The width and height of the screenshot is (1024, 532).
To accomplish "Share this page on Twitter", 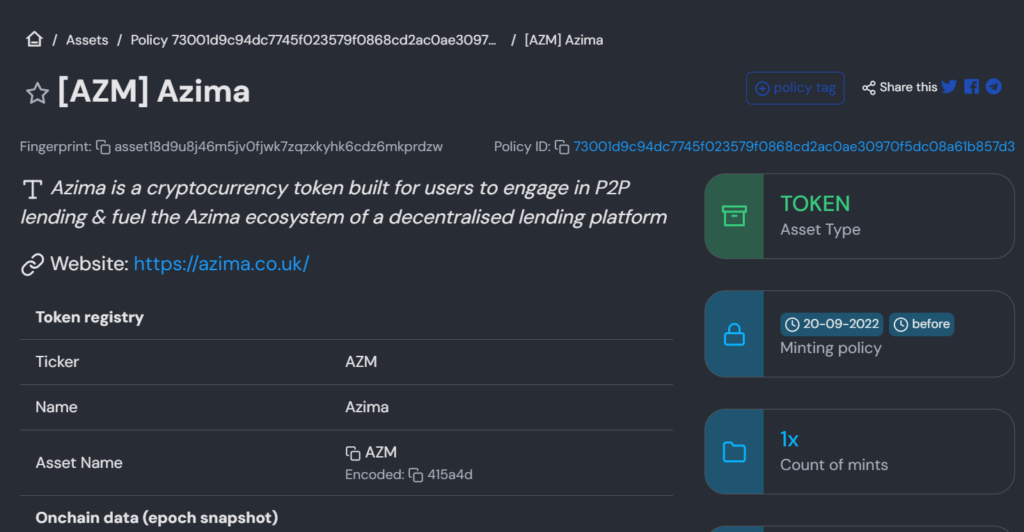I will pos(949,87).
